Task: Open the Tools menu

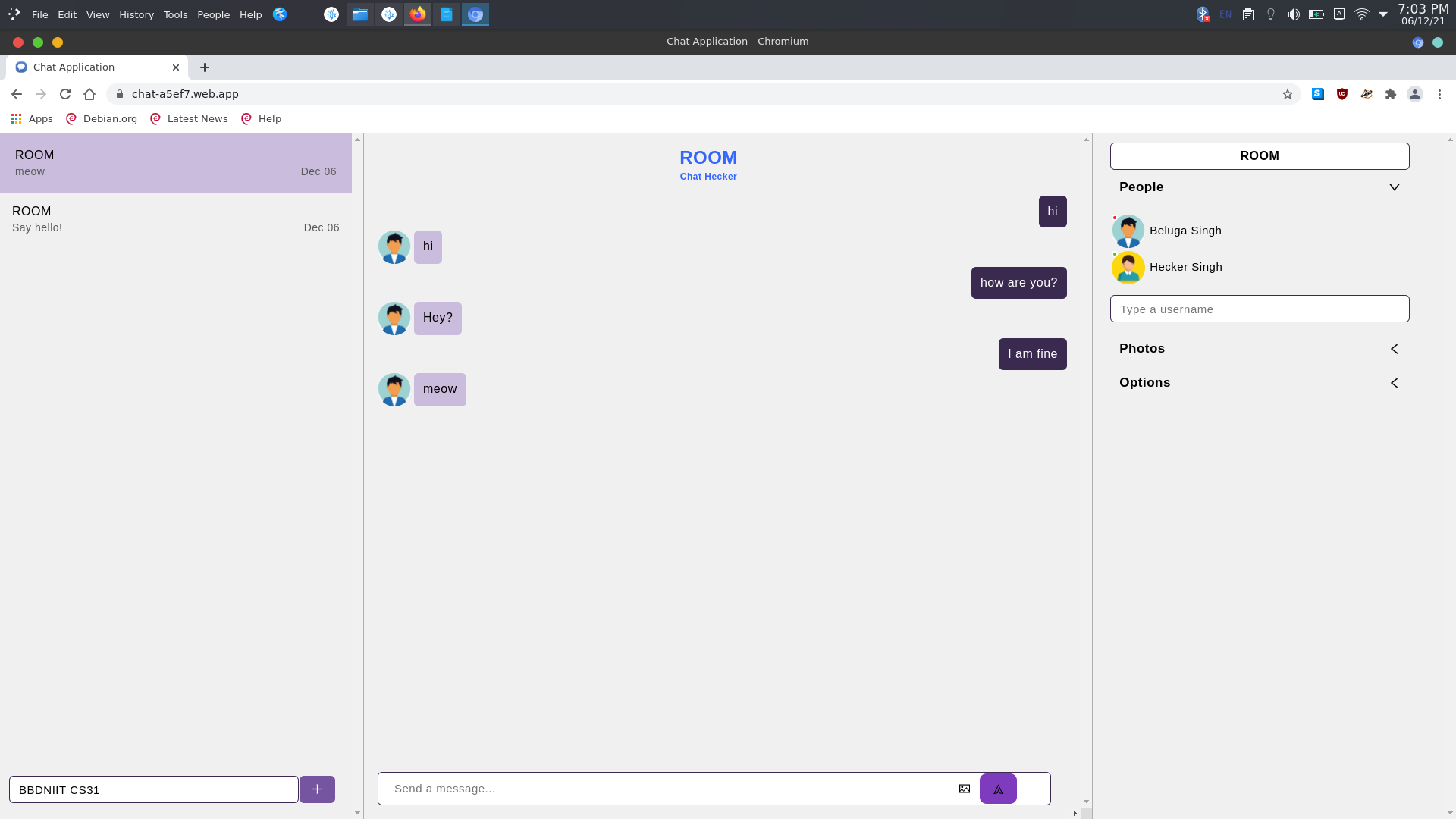Action: click(x=175, y=14)
